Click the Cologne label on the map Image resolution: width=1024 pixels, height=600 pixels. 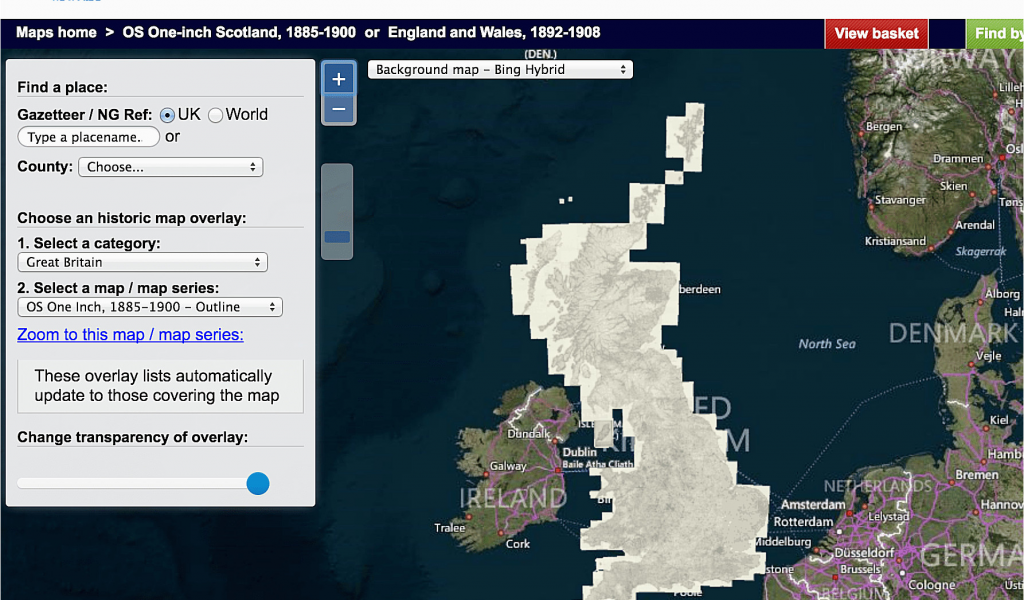(932, 584)
